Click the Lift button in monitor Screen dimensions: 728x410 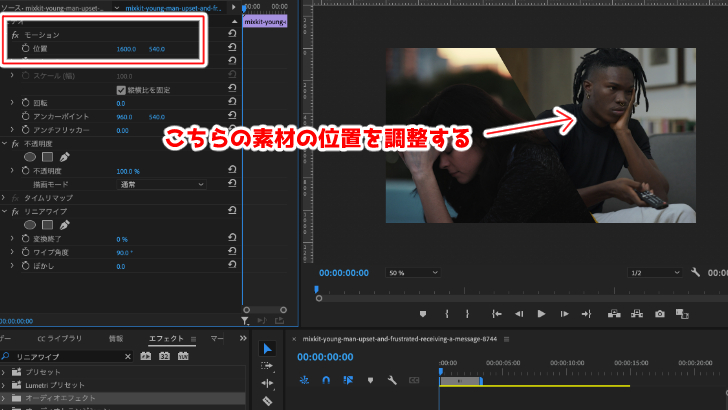614,314
